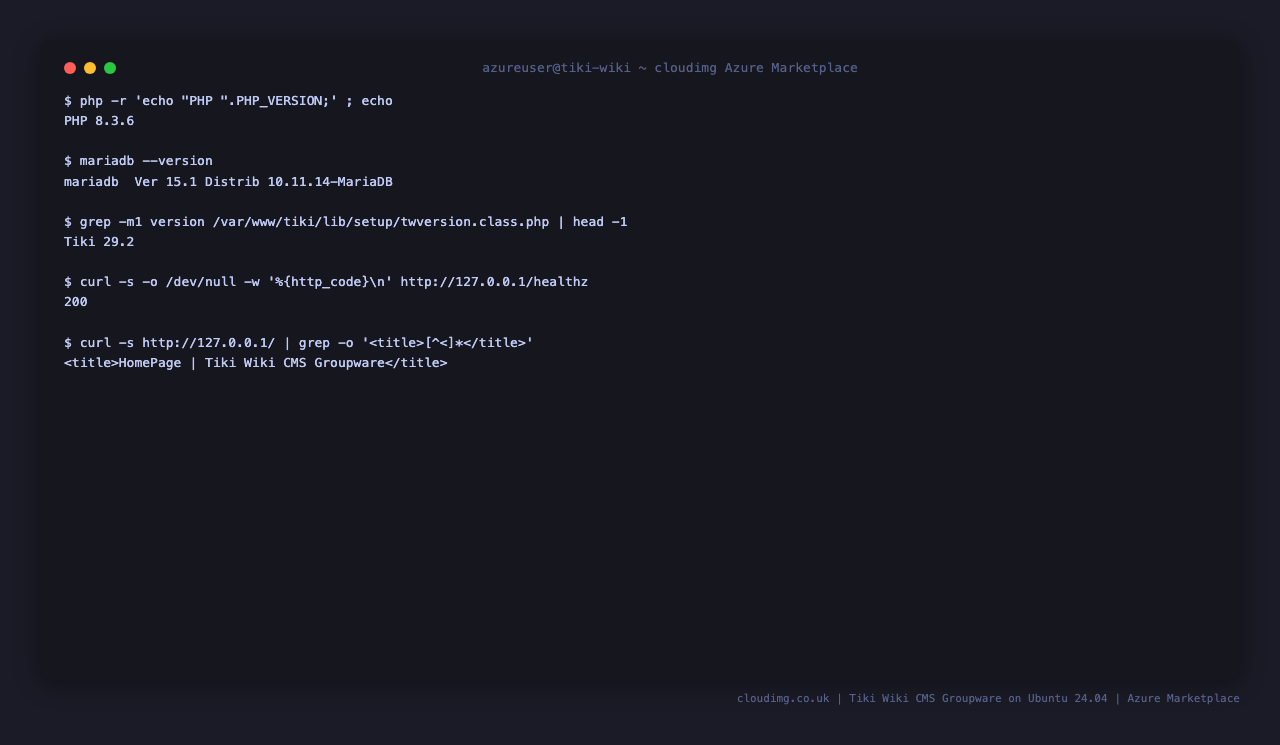This screenshot has height=745, width=1280.
Task: Select the 'PHP 8.3.6' output line
Action: pos(99,121)
